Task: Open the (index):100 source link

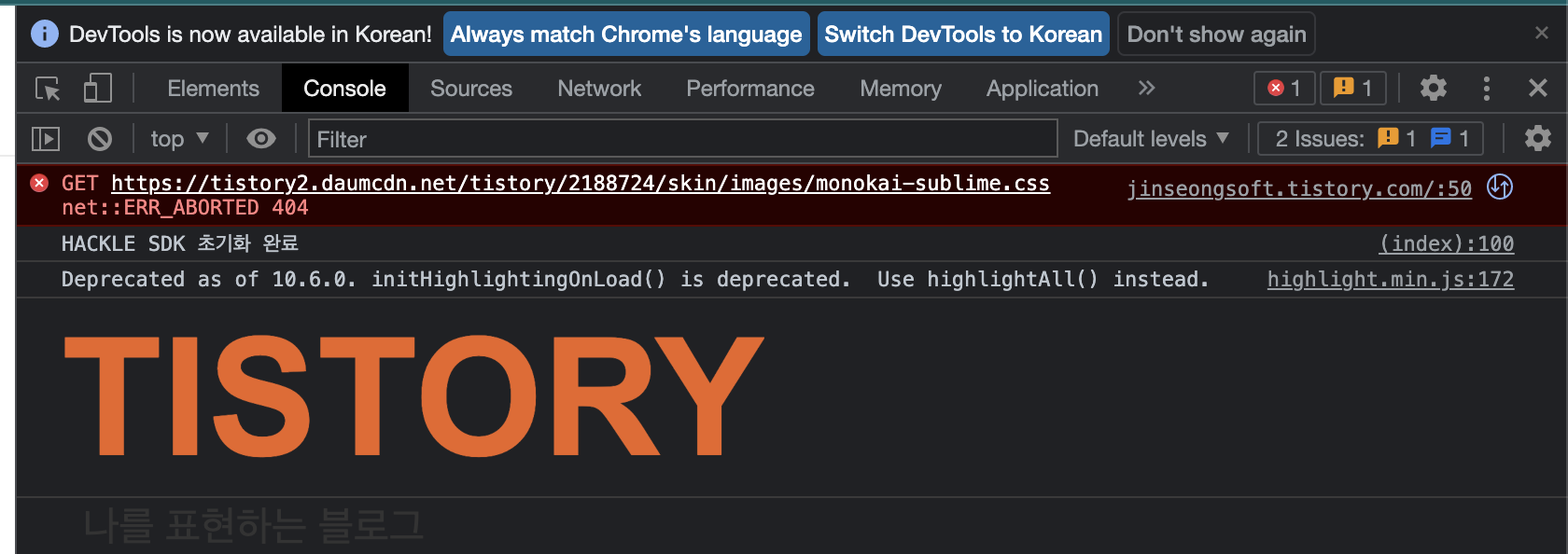Action: point(1447,243)
